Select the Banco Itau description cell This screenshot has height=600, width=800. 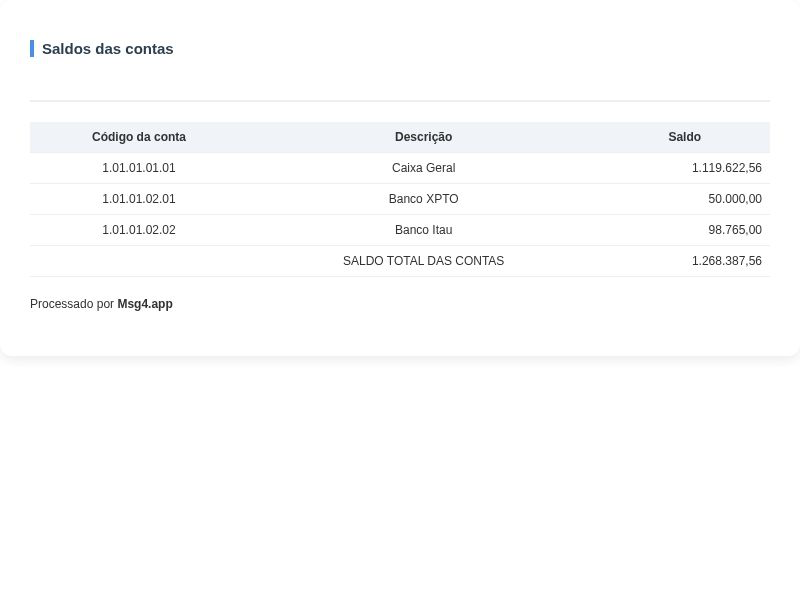[x=423, y=230]
